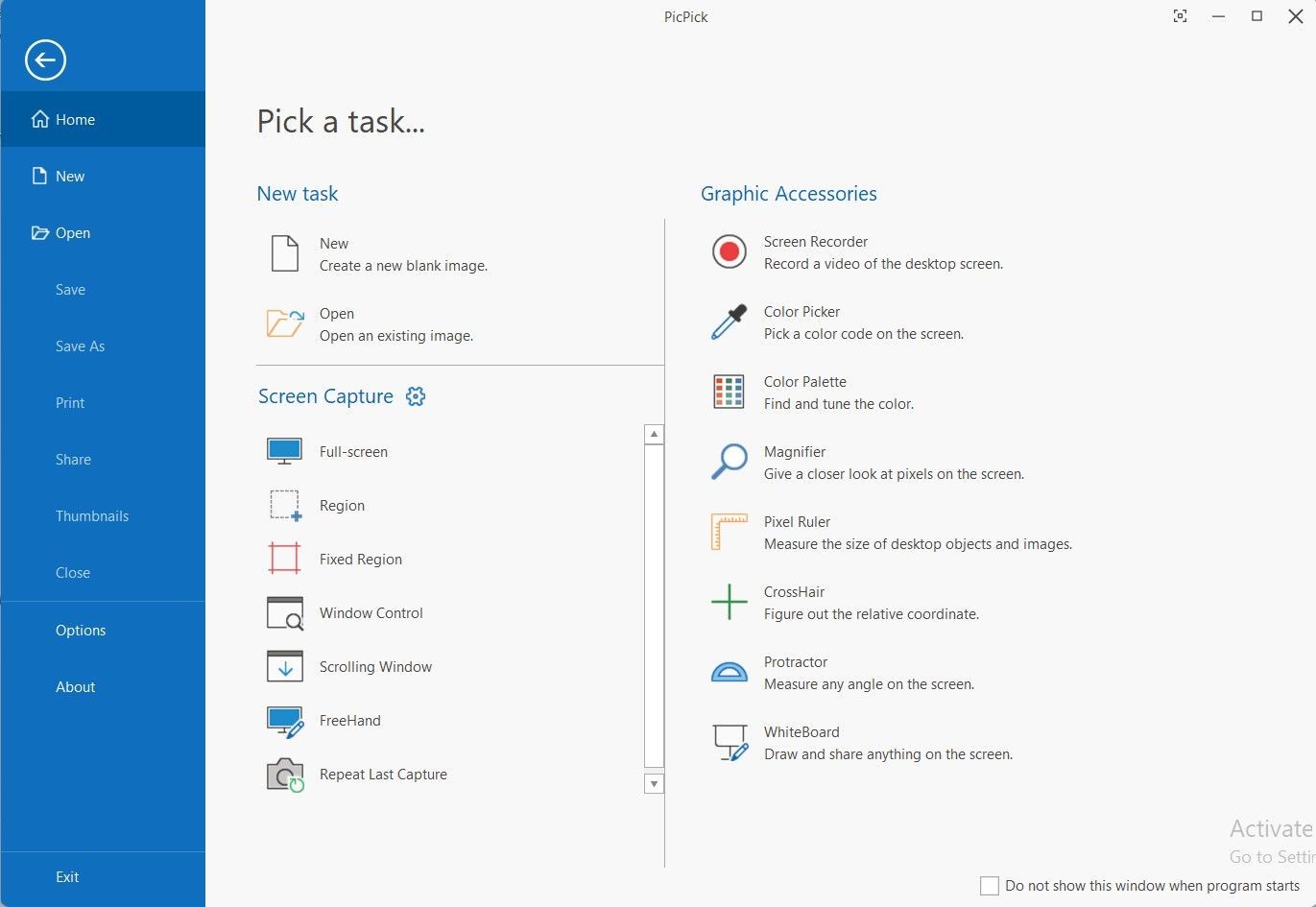The image size is (1316, 907).
Task: Click 'Open an existing image.' description
Action: pos(396,336)
